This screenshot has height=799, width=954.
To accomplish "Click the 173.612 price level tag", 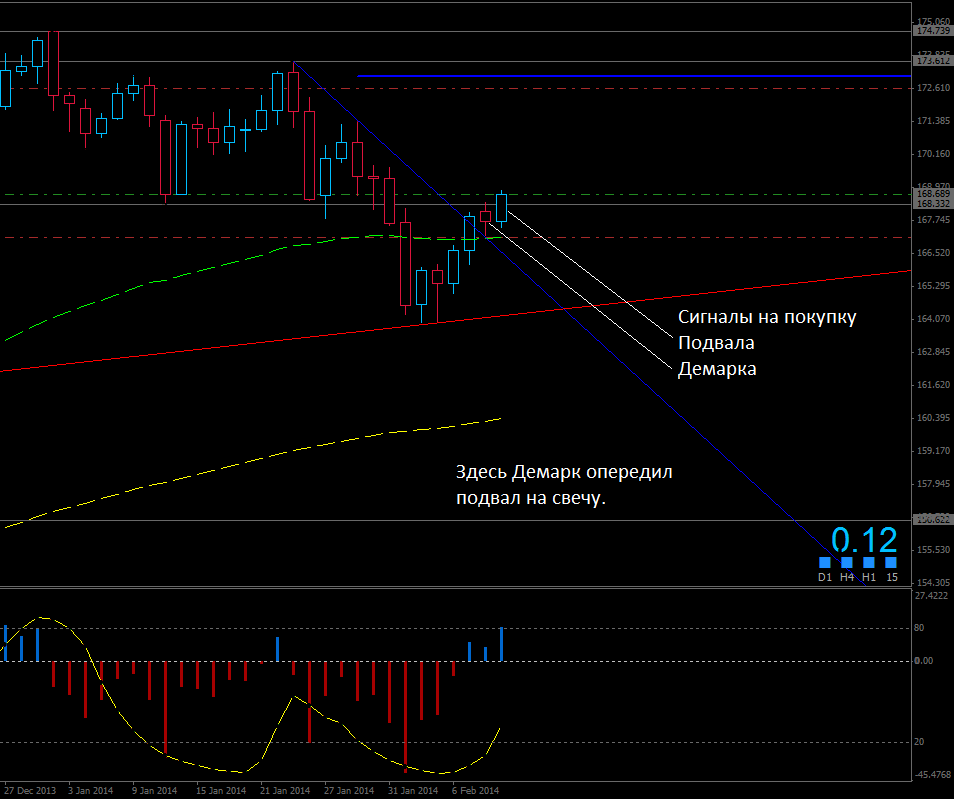I will [x=933, y=61].
